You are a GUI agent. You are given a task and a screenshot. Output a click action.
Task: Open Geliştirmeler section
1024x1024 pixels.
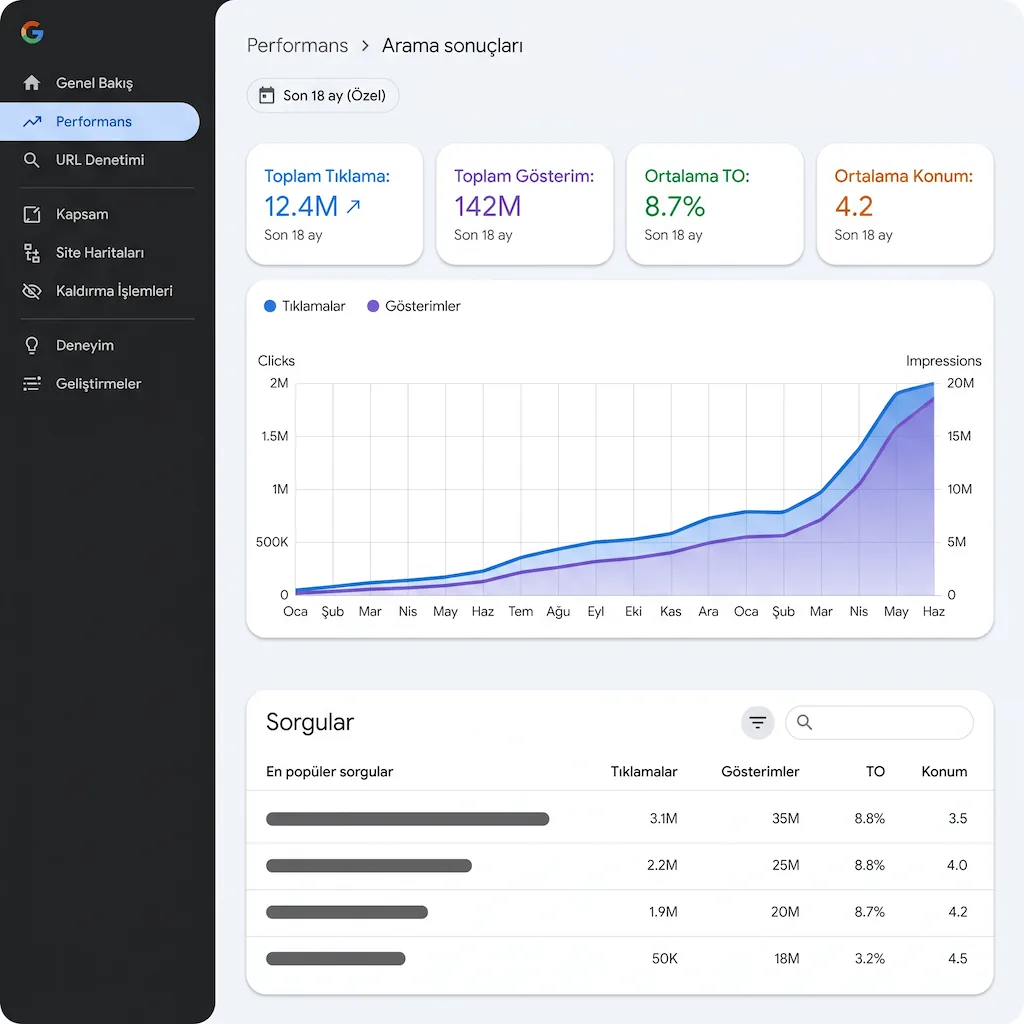click(x=100, y=384)
